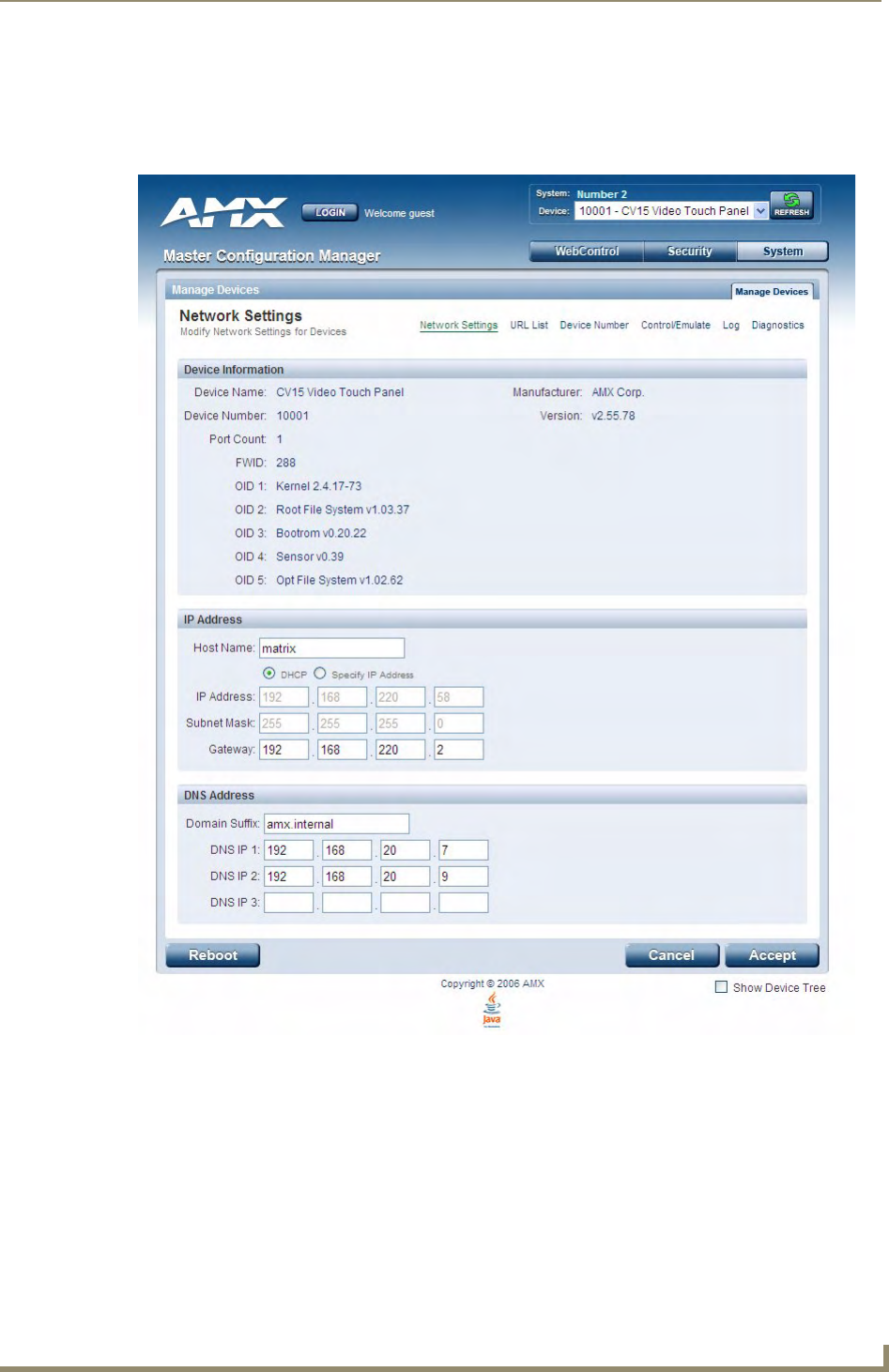Select the Specify IP Address radio button

[x=320, y=673]
